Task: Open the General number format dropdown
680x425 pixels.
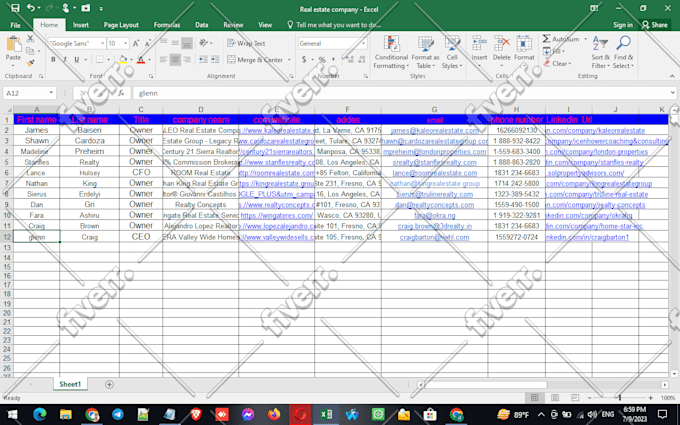Action: pyautogui.click(x=363, y=43)
